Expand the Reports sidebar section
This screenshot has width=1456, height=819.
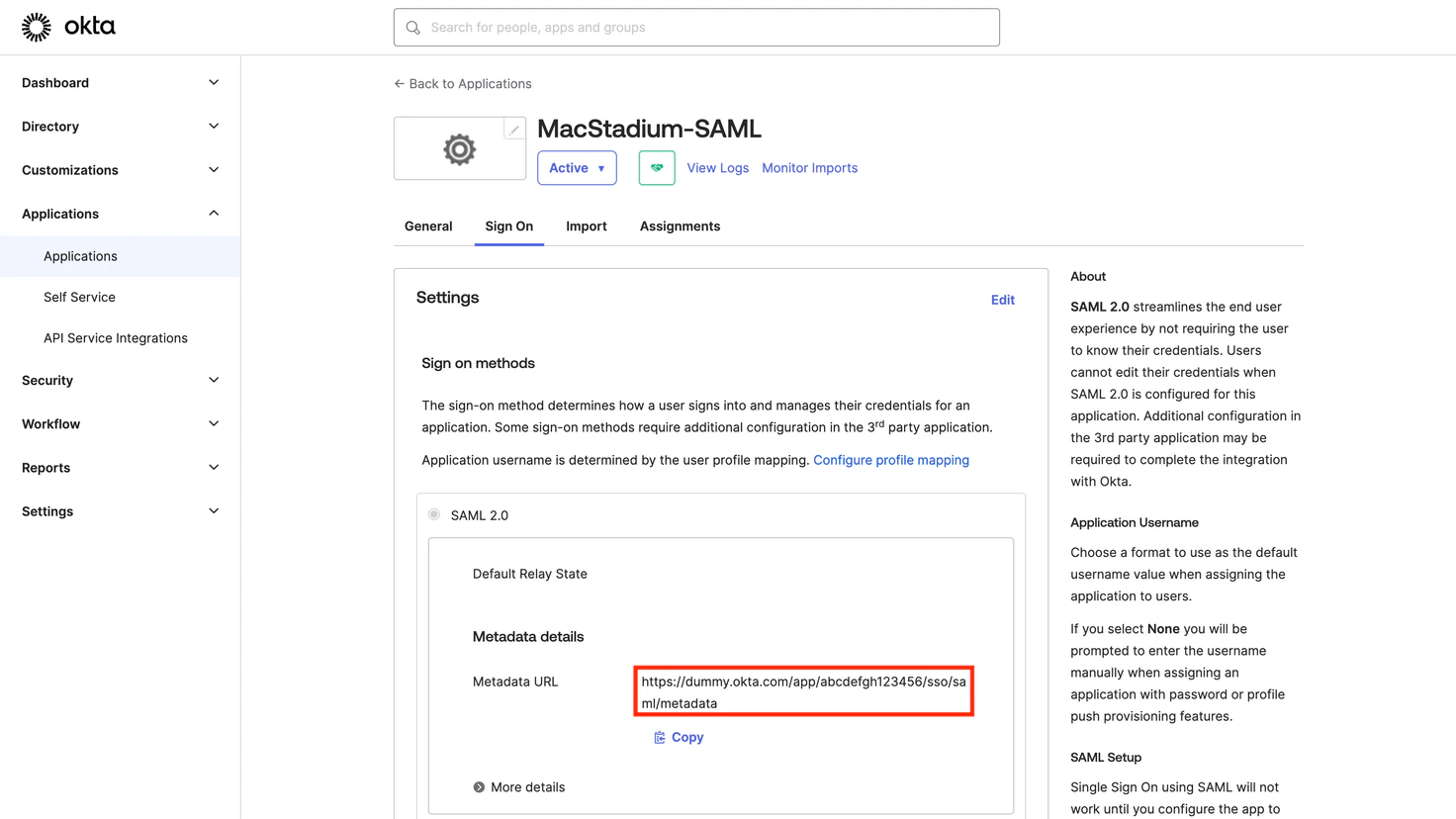tap(120, 467)
